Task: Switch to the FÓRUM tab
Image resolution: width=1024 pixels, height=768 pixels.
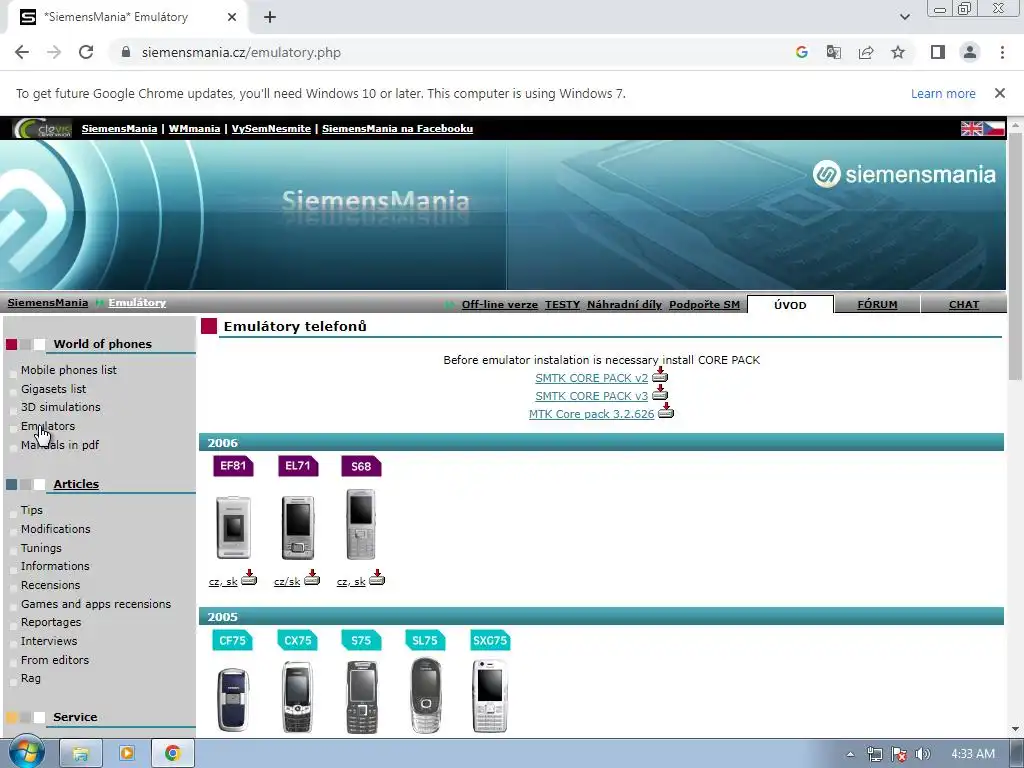Action: tap(877, 305)
